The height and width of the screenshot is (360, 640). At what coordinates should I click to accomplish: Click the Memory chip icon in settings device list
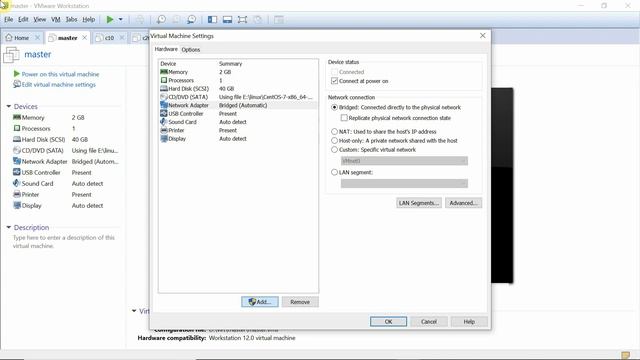164,72
